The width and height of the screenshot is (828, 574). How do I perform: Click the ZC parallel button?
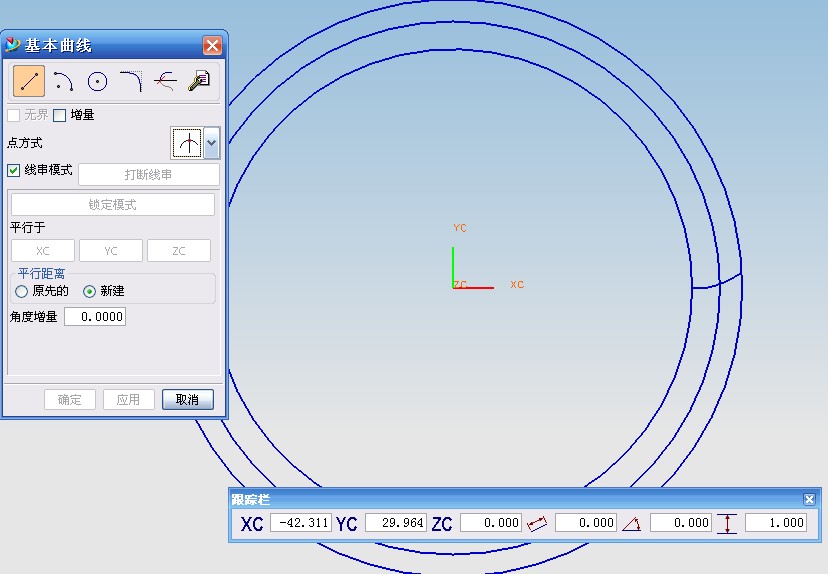click(178, 250)
